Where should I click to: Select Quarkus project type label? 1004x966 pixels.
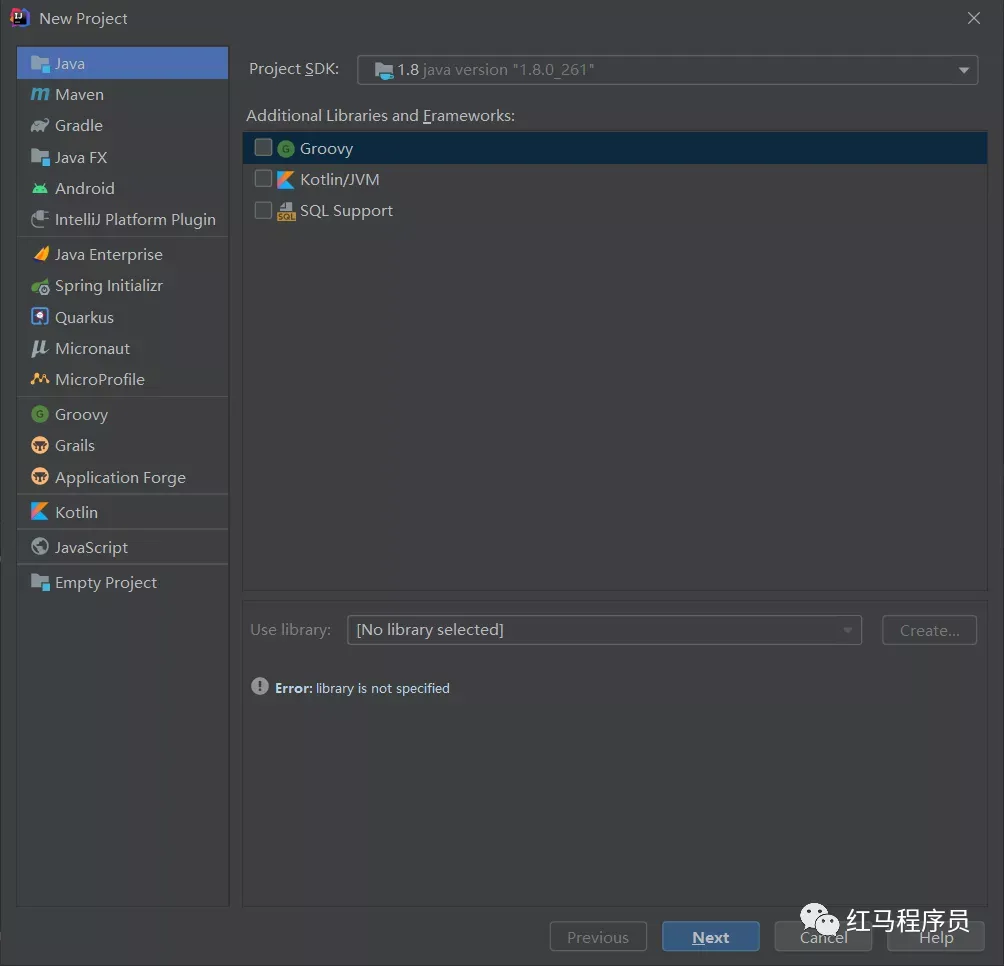point(84,318)
